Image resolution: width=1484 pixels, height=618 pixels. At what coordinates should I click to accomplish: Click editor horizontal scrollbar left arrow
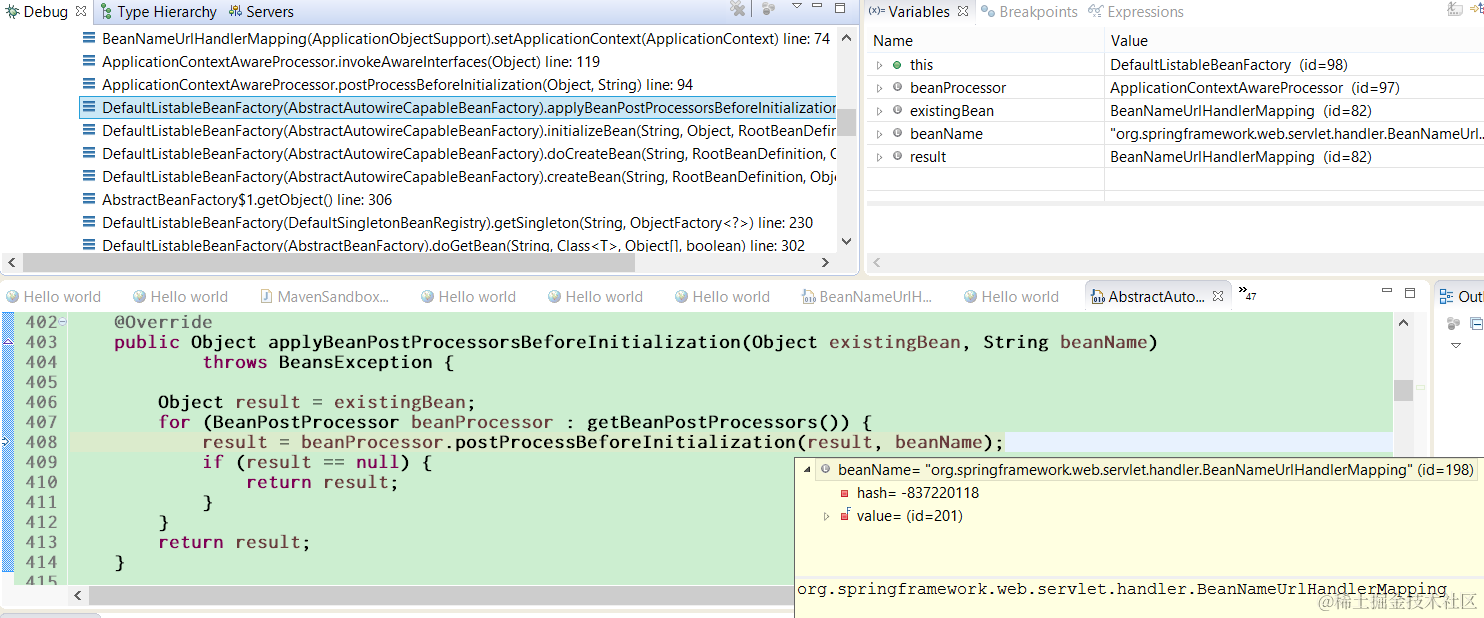(x=78, y=595)
